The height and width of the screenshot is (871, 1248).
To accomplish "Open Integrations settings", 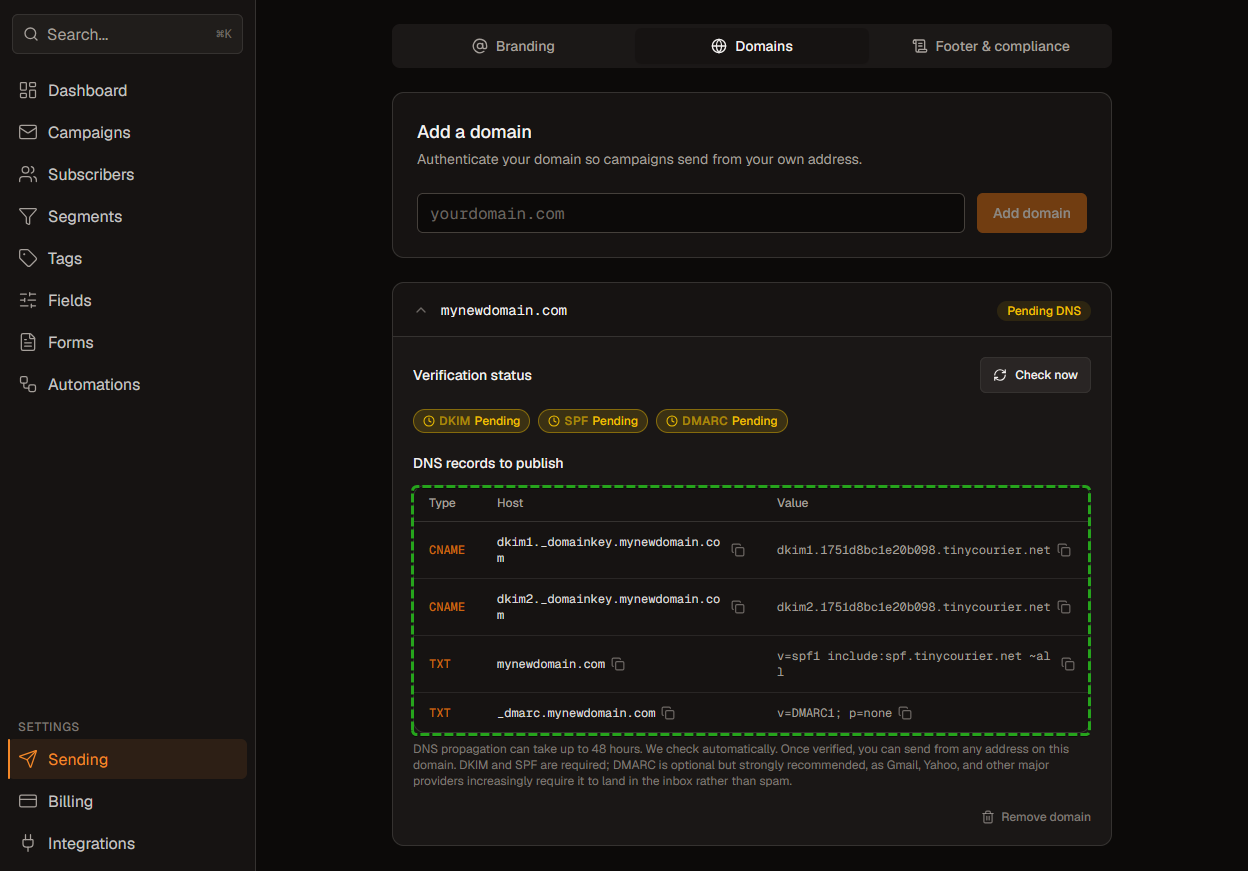I will (127, 843).
